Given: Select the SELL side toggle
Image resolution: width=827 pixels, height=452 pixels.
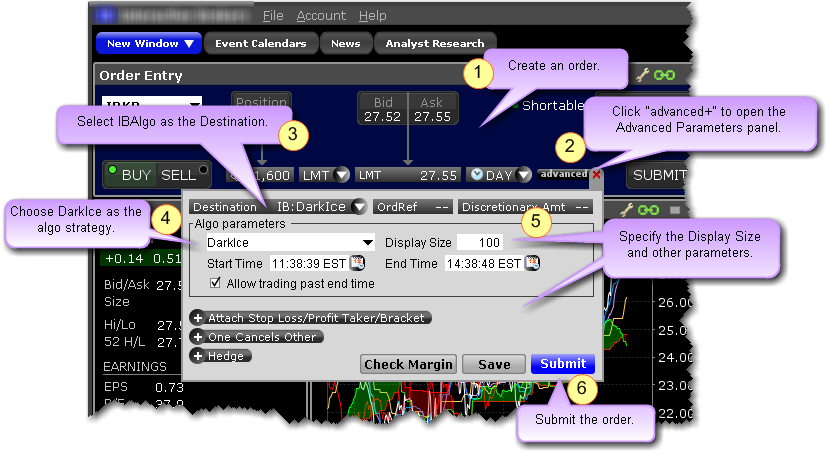Looking at the screenshot, I should [180, 175].
